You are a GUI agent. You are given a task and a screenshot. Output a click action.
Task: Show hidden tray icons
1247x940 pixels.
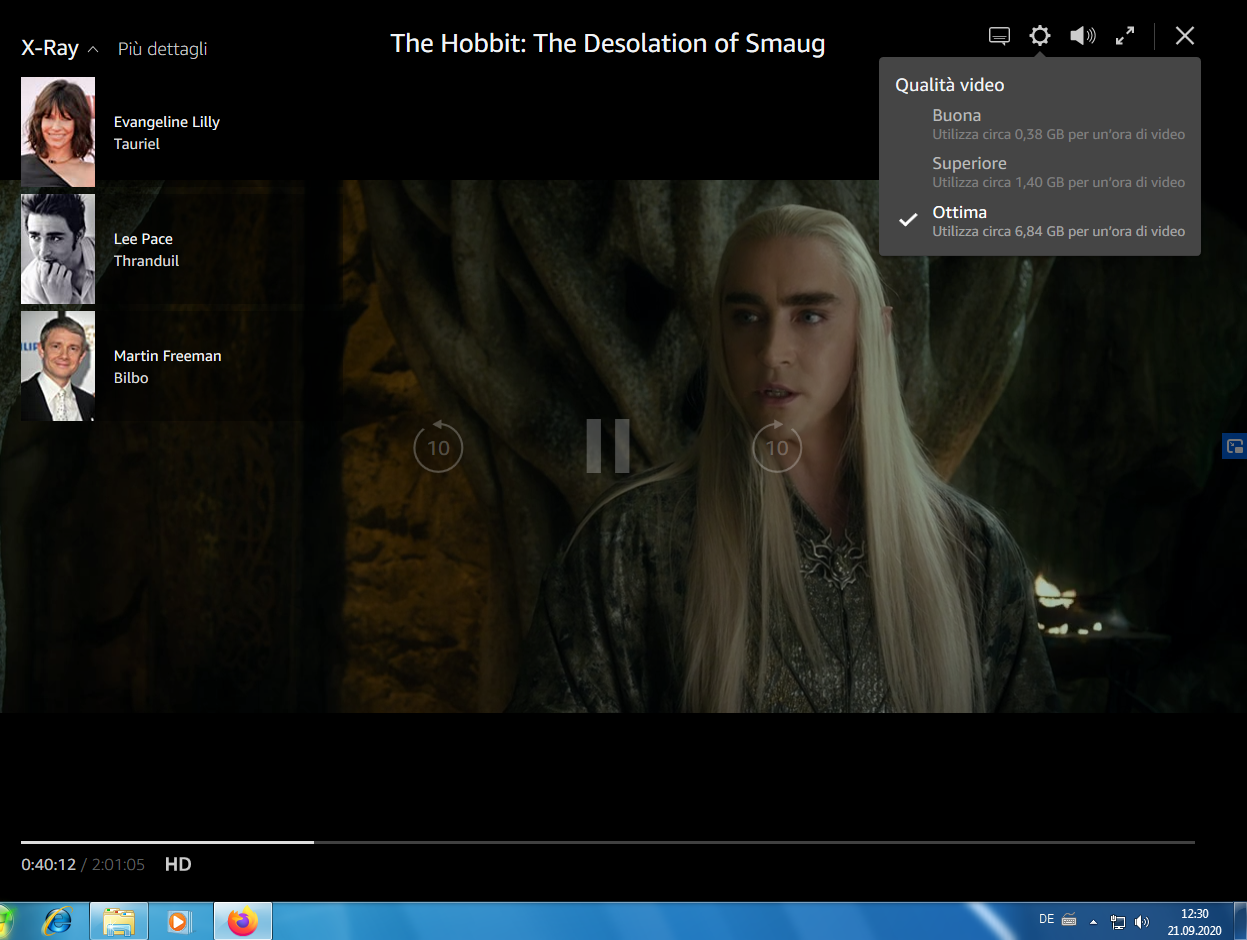pyautogui.click(x=1093, y=921)
